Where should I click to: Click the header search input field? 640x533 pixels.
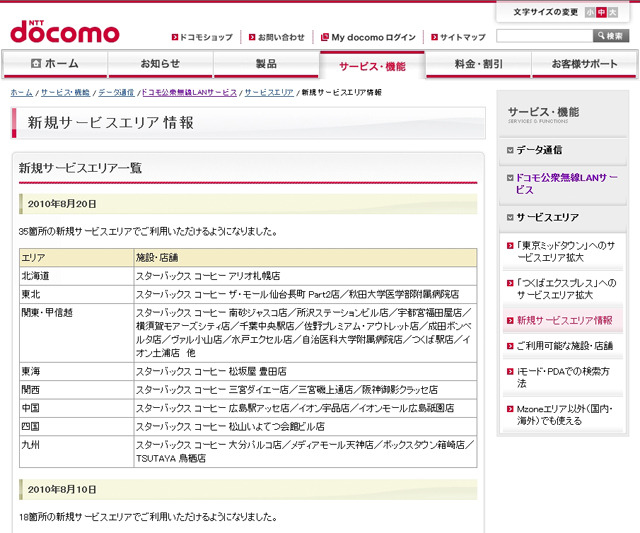(x=544, y=36)
